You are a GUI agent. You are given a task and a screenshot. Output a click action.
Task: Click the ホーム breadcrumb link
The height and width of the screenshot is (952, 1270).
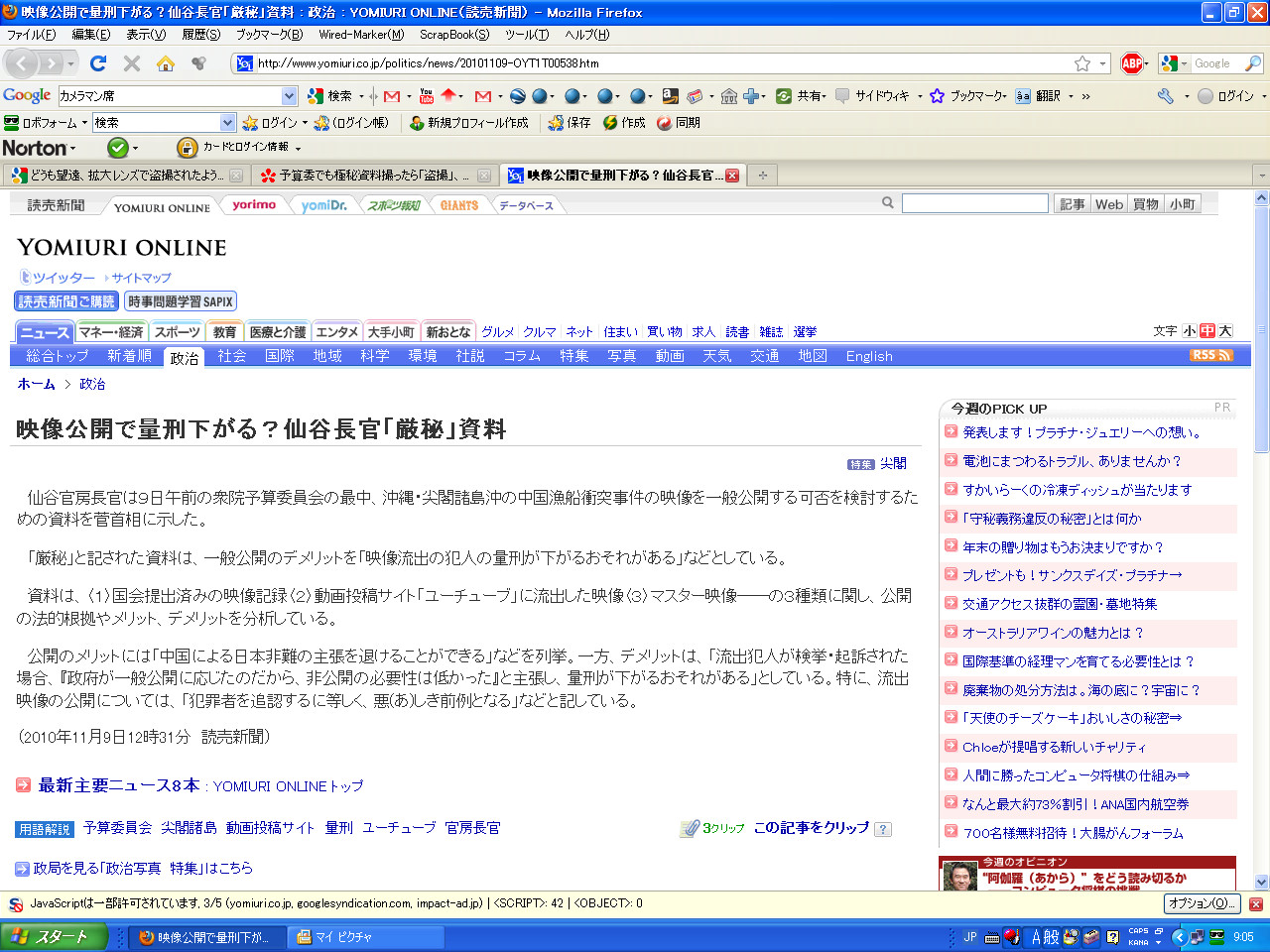(36, 384)
